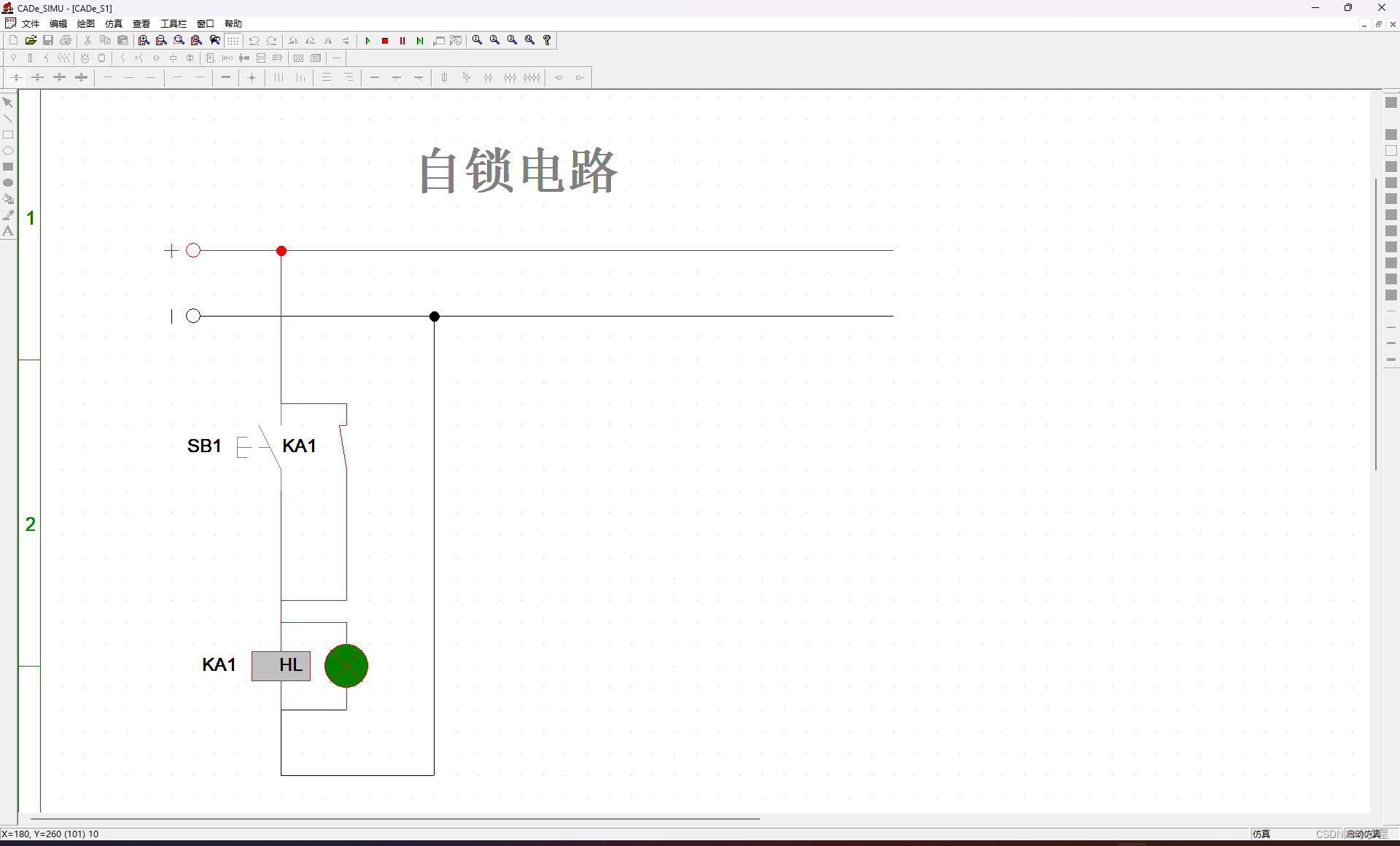
Task: Click the yellow question mark help icon
Action: coord(547,41)
